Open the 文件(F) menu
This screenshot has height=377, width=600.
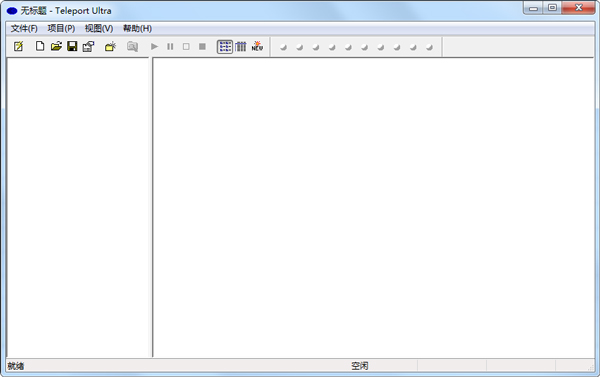24,28
